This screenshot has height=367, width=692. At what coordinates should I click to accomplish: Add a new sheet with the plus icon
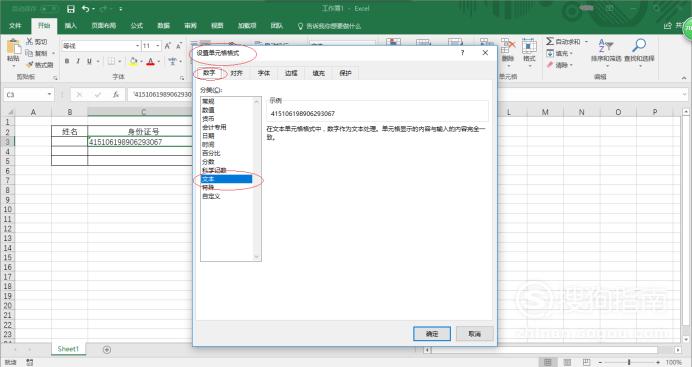[107, 349]
